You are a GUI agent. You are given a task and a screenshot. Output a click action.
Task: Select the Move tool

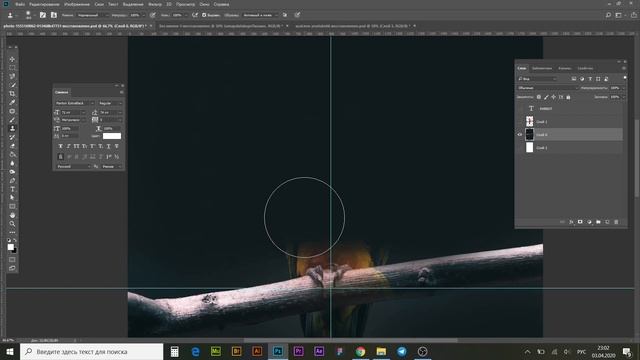12,59
